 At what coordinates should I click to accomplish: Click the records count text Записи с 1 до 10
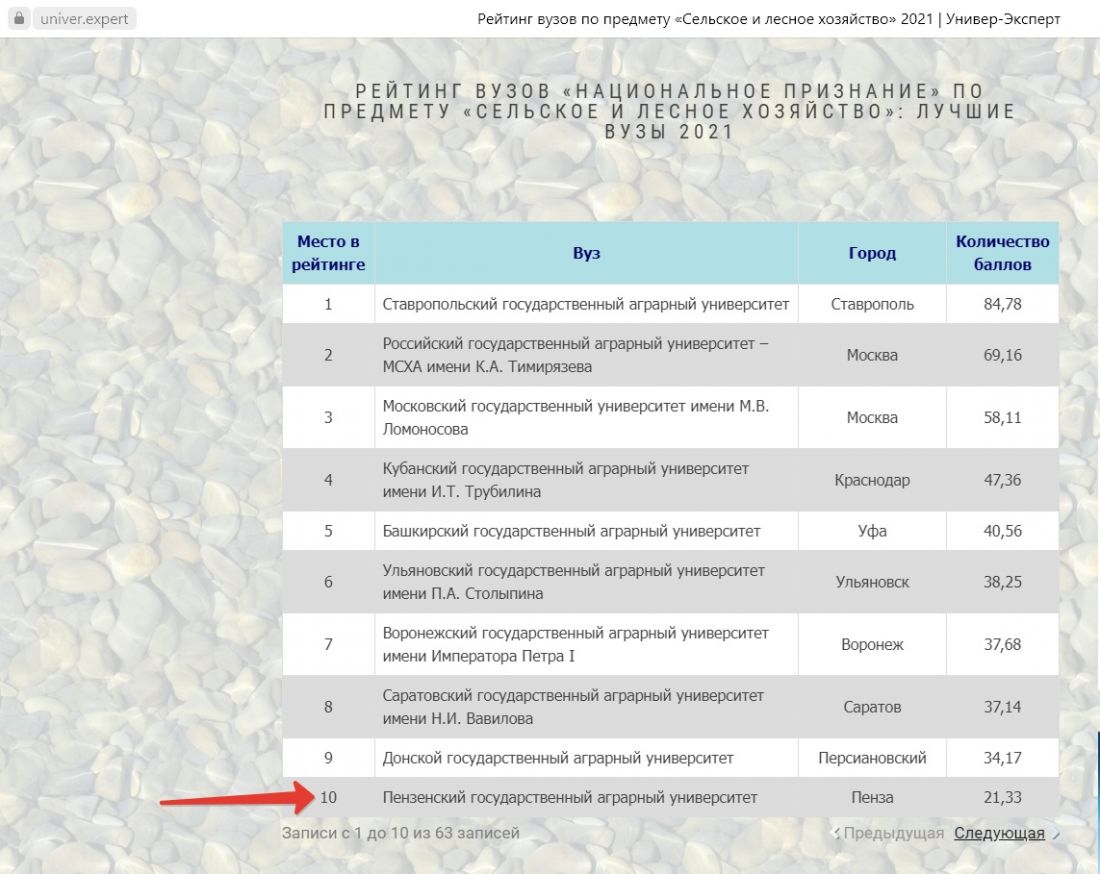pyautogui.click(x=401, y=833)
